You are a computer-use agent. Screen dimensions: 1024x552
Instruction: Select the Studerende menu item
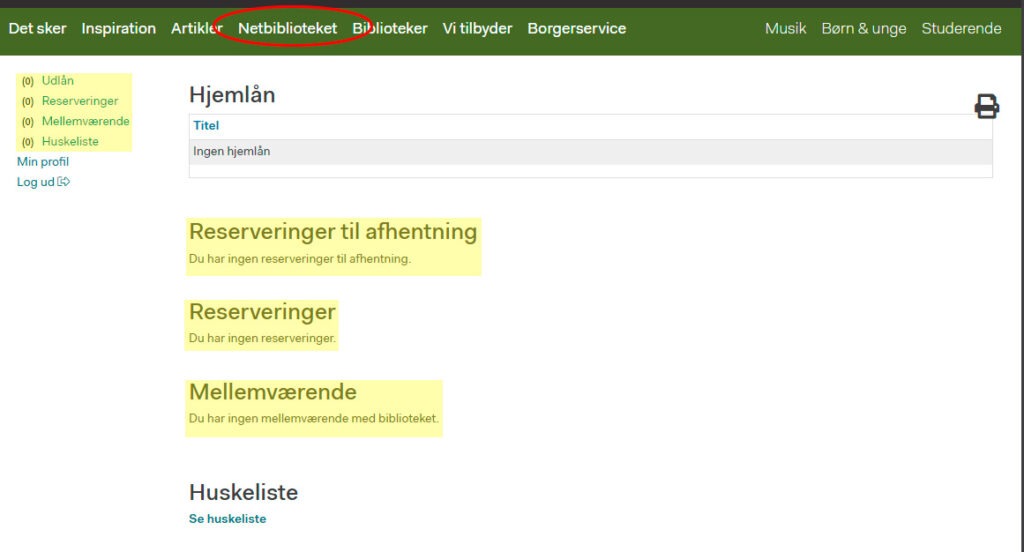pyautogui.click(x=961, y=28)
